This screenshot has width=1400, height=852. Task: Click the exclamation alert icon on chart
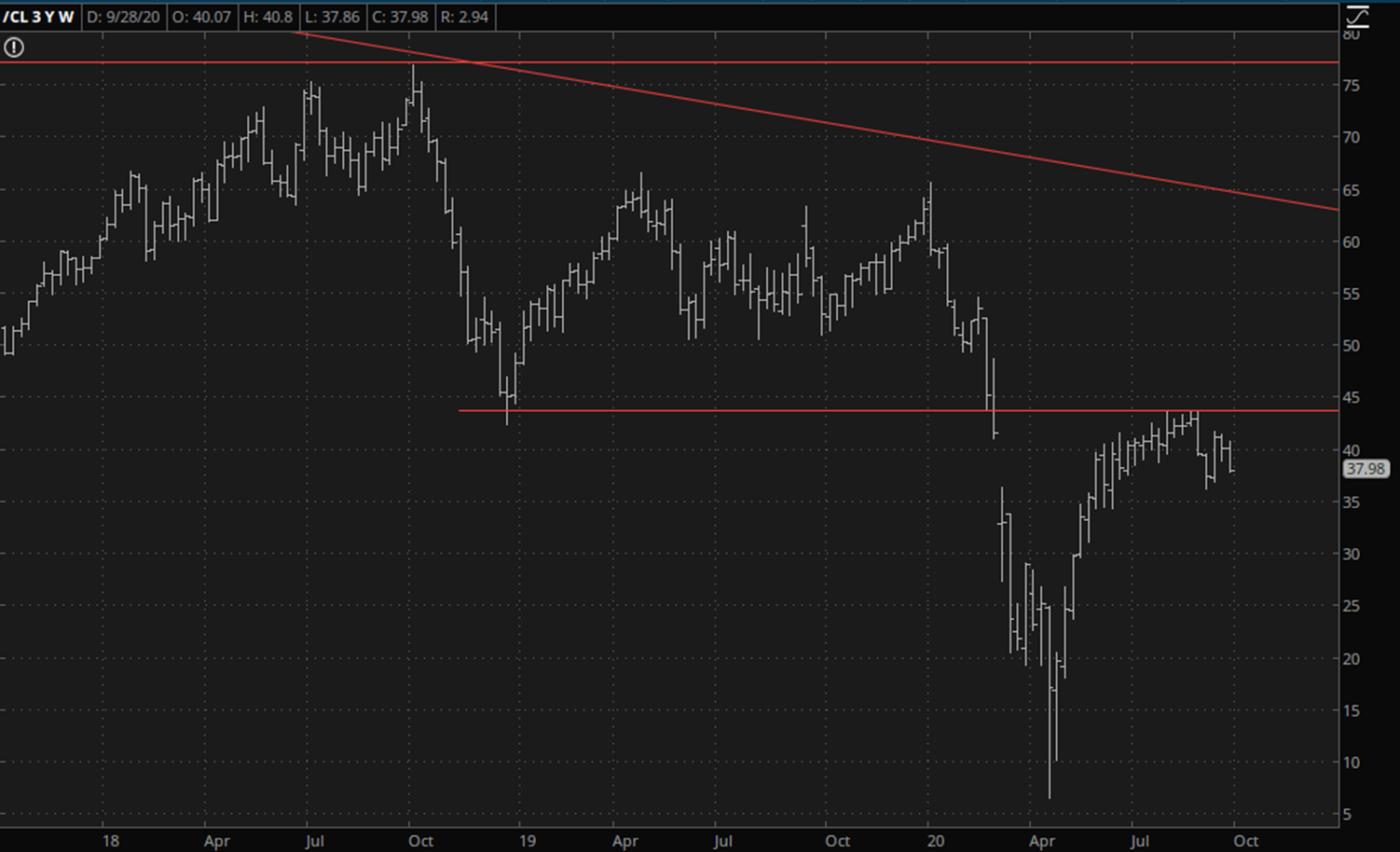(x=14, y=48)
